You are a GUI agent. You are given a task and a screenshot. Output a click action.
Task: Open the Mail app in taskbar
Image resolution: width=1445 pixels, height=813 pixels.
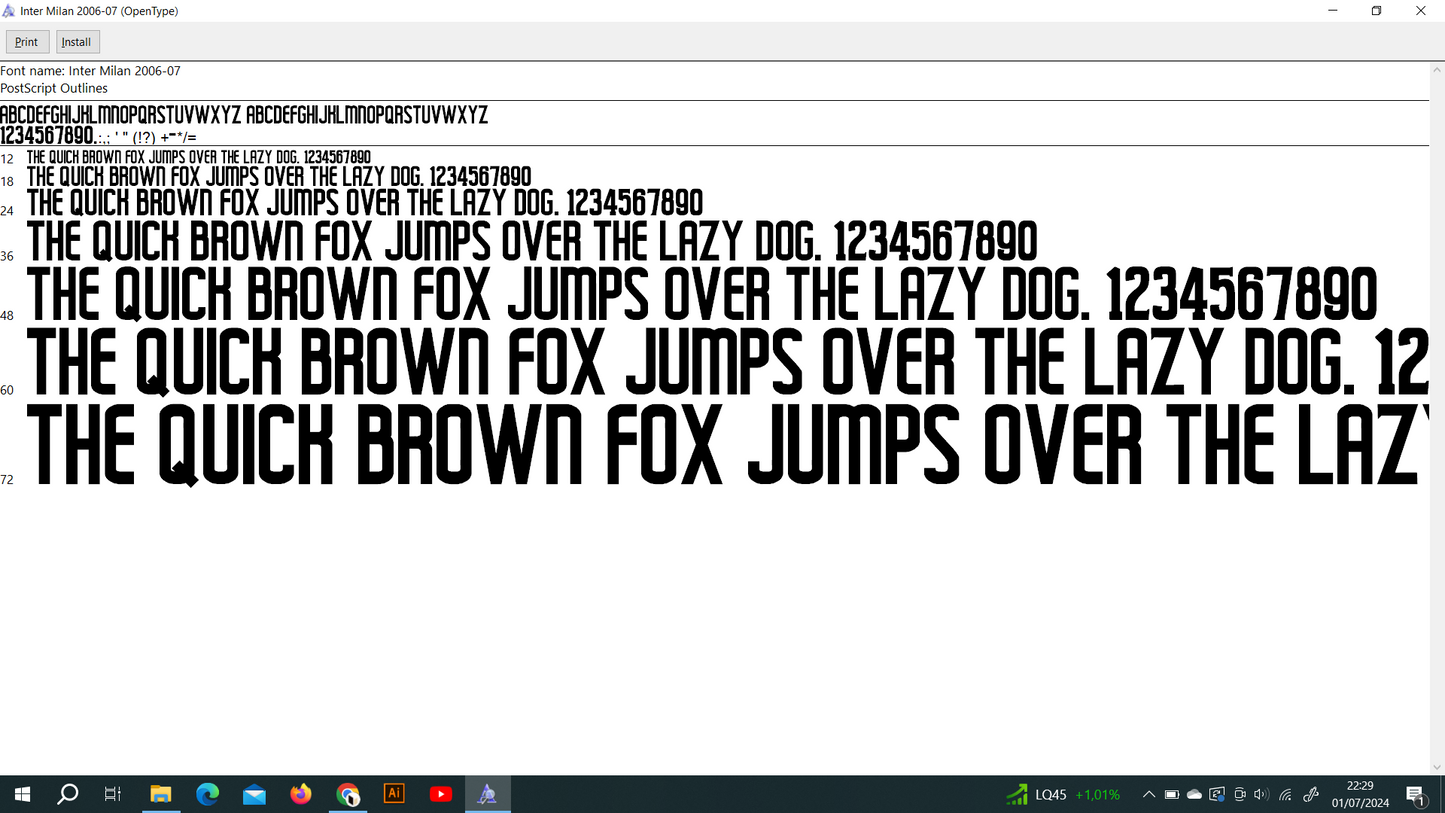click(254, 795)
